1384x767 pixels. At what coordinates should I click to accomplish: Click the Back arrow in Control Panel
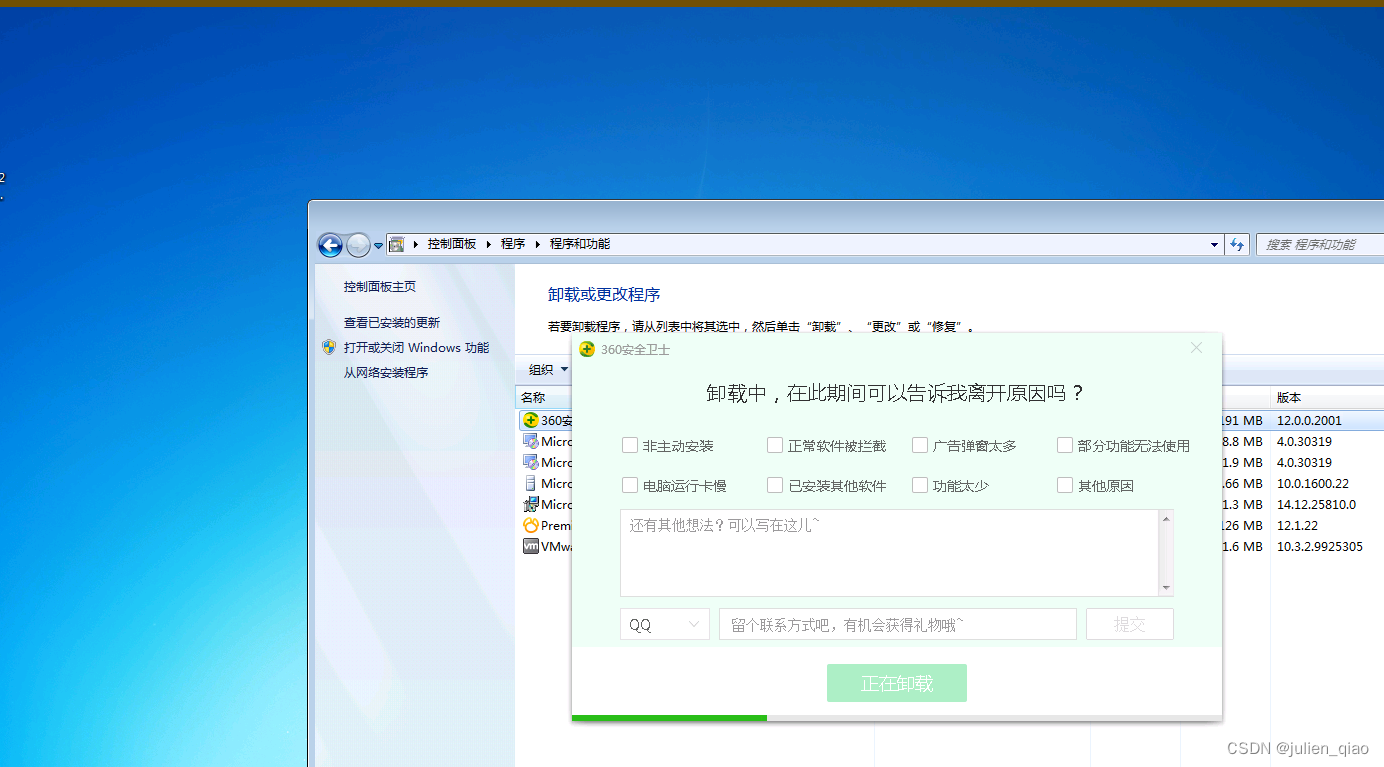tap(330, 244)
